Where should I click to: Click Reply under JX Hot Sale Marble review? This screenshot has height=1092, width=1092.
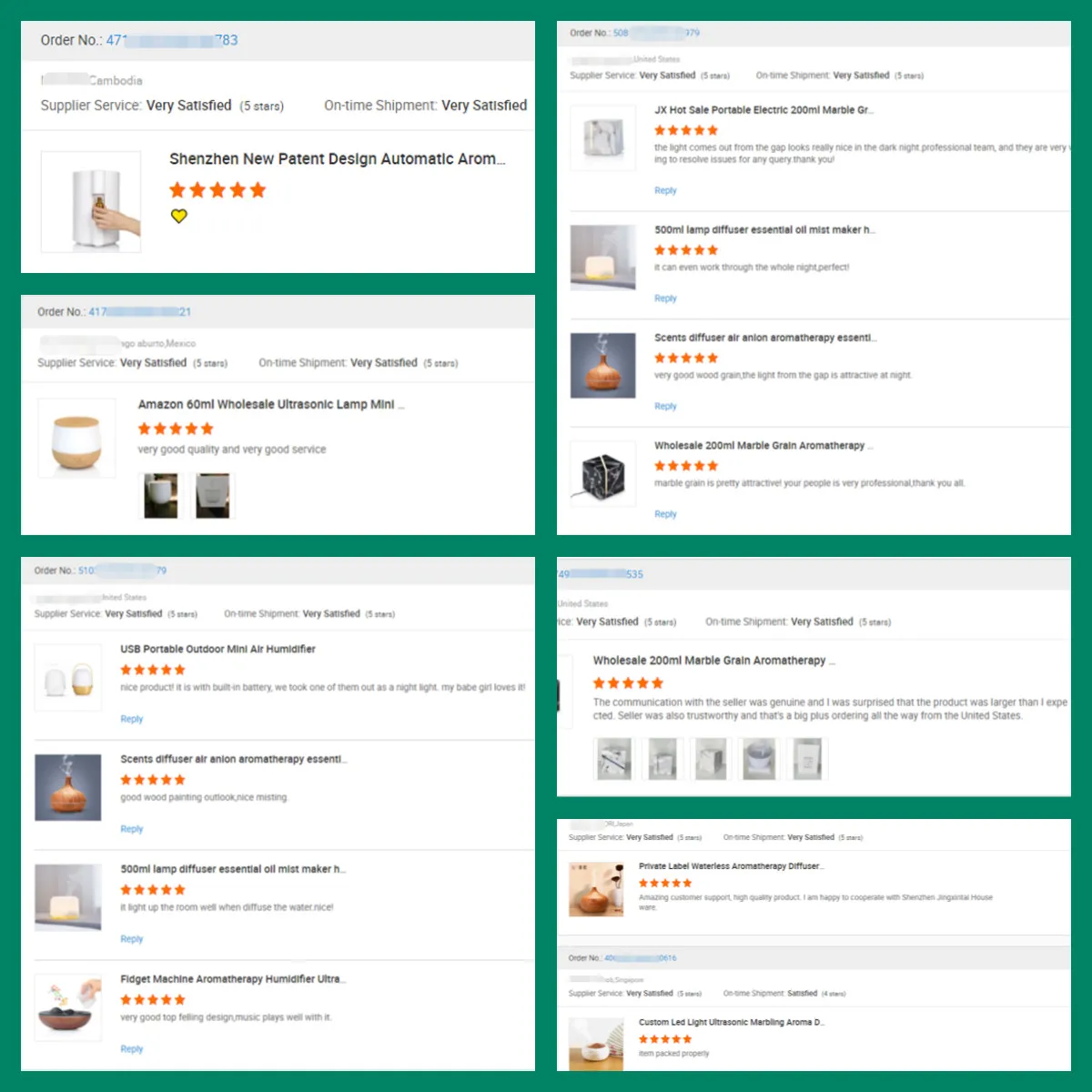(665, 190)
